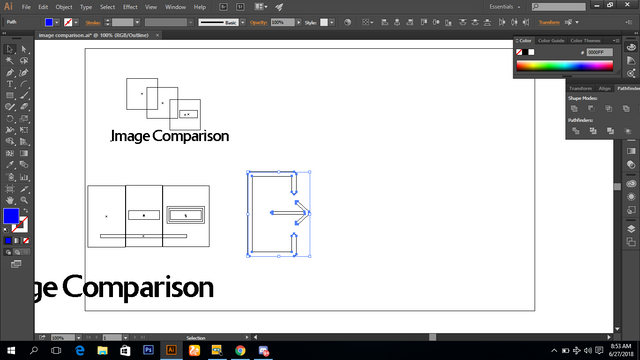Select the Eraser tool
This screenshot has width=640, height=360.
click(x=24, y=107)
